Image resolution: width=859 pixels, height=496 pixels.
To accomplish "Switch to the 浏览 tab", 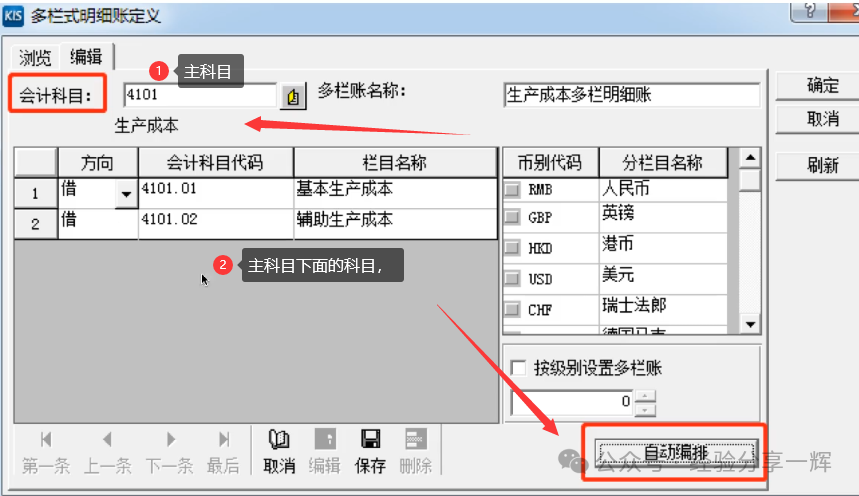I will point(35,58).
